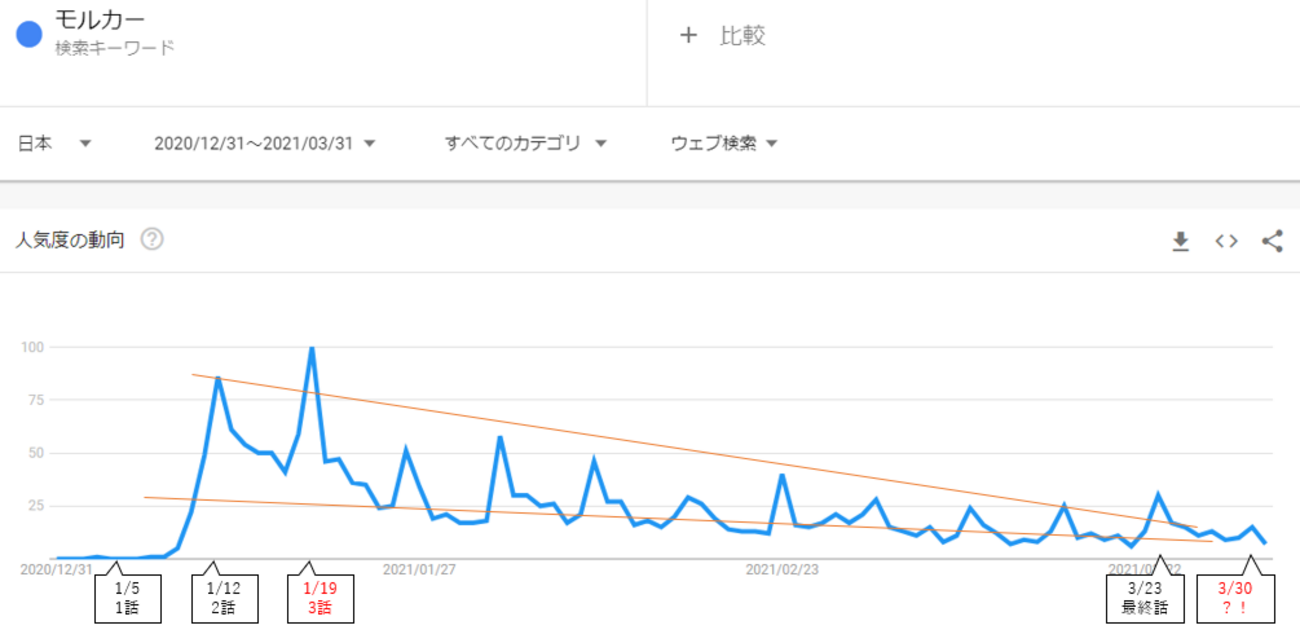Open the help tooltip beside 人気度の動向
The height and width of the screenshot is (643, 1300).
point(152,240)
